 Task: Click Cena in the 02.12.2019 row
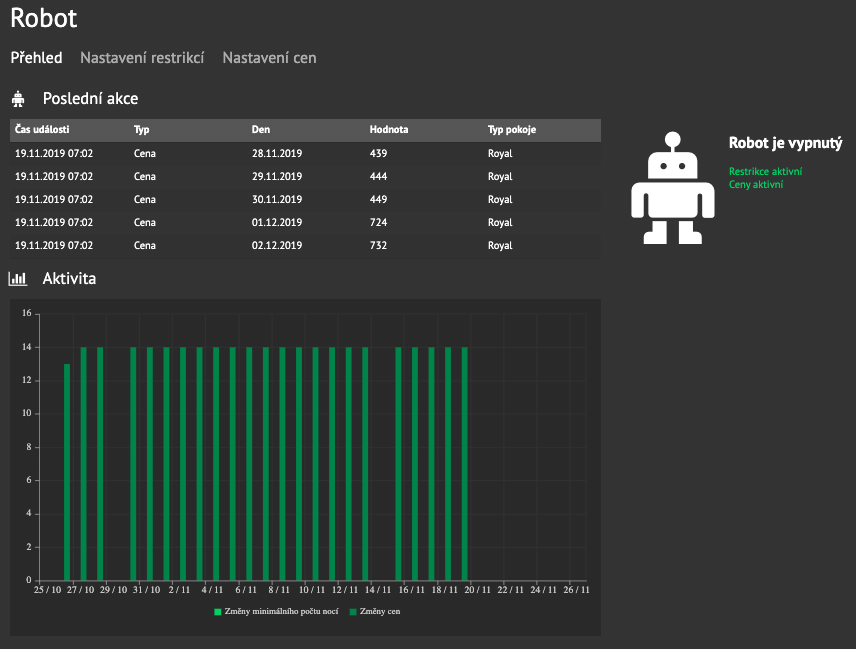pyautogui.click(x=145, y=245)
